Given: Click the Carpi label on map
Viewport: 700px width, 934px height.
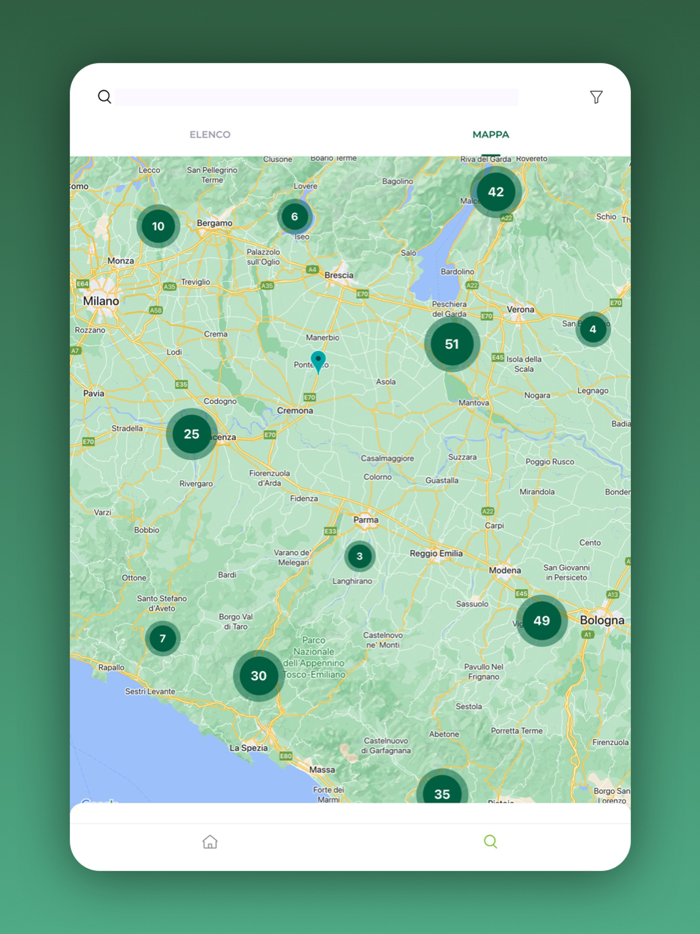Looking at the screenshot, I should (494, 525).
